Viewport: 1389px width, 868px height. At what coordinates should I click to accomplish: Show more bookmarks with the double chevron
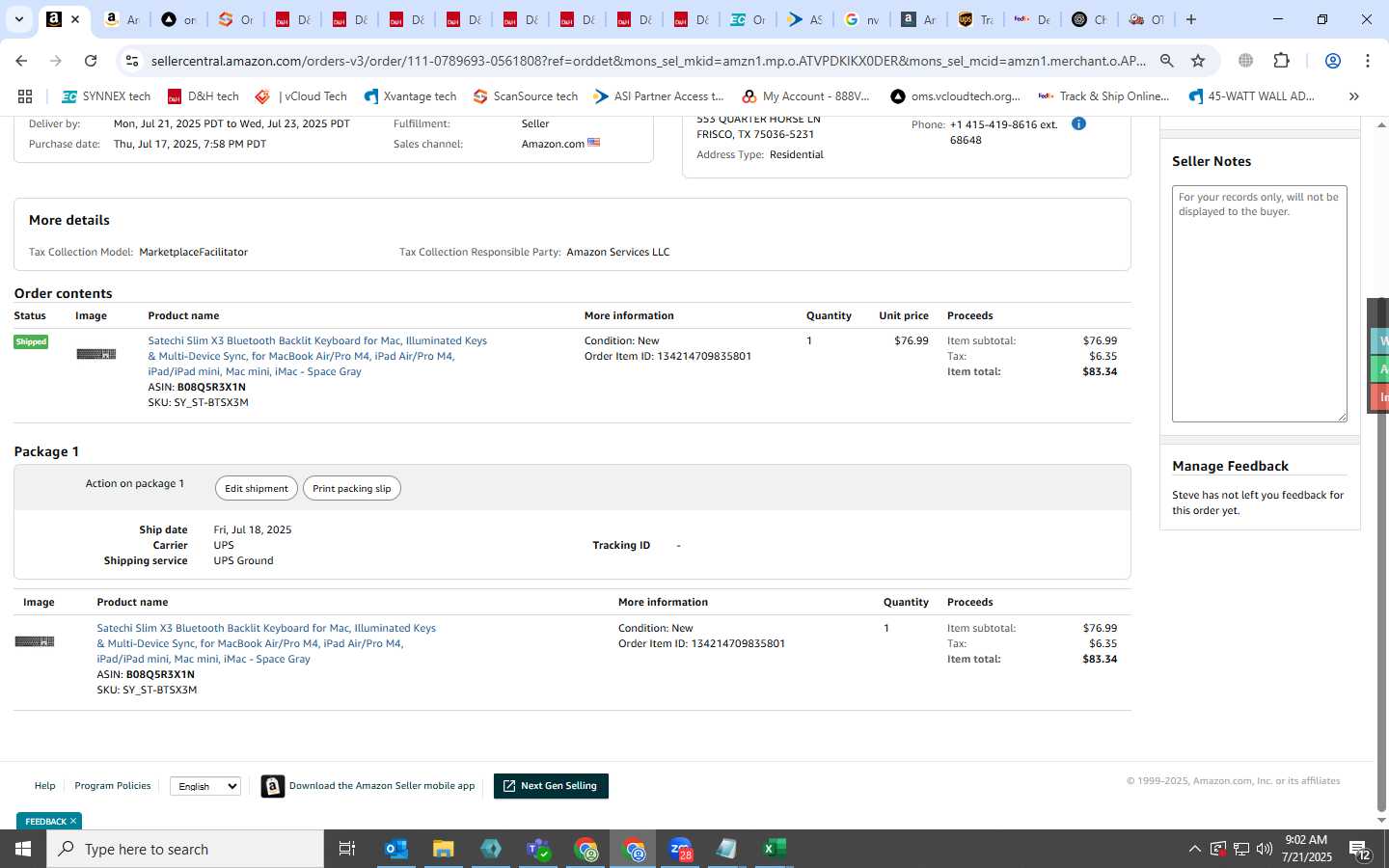(1353, 96)
